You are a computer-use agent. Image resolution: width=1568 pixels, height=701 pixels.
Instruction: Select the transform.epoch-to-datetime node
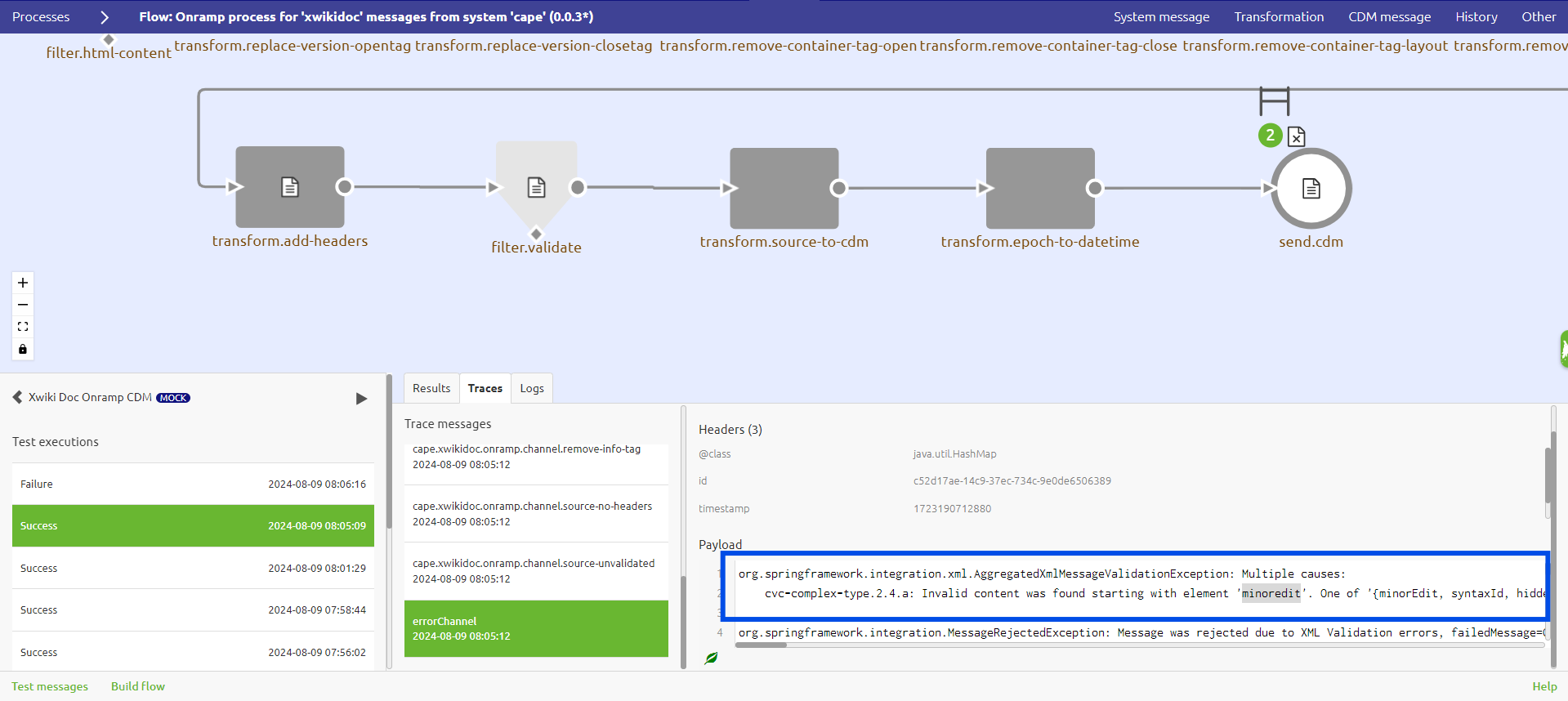pos(1040,188)
